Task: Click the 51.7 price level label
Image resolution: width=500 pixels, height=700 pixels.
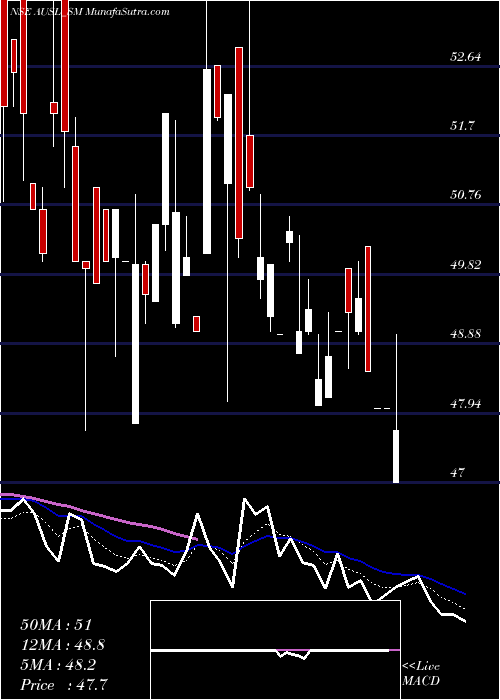Action: 462,126
